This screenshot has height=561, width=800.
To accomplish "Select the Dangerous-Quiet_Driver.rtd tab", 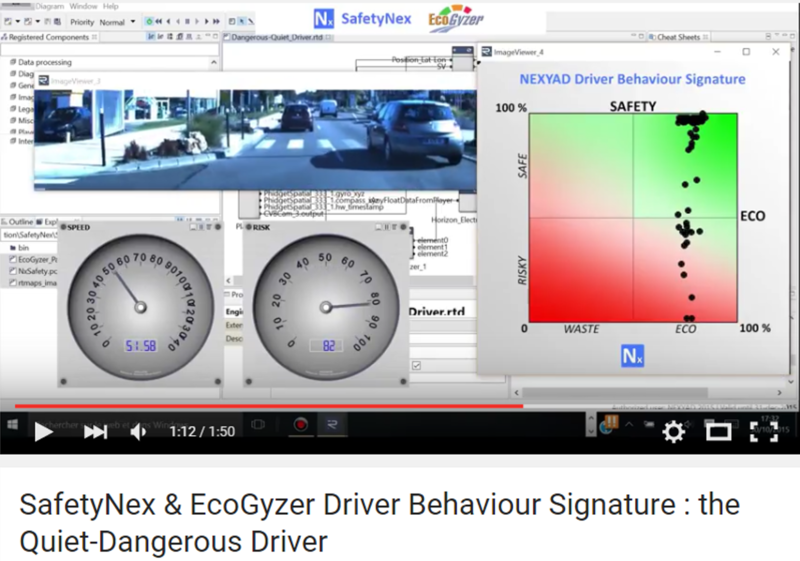I will [278, 37].
